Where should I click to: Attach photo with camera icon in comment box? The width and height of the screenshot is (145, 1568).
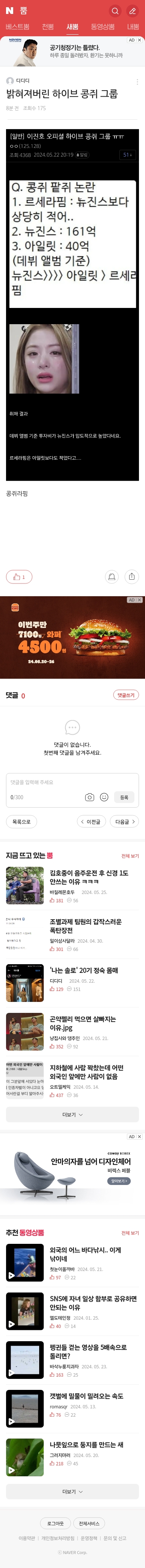coord(89,797)
